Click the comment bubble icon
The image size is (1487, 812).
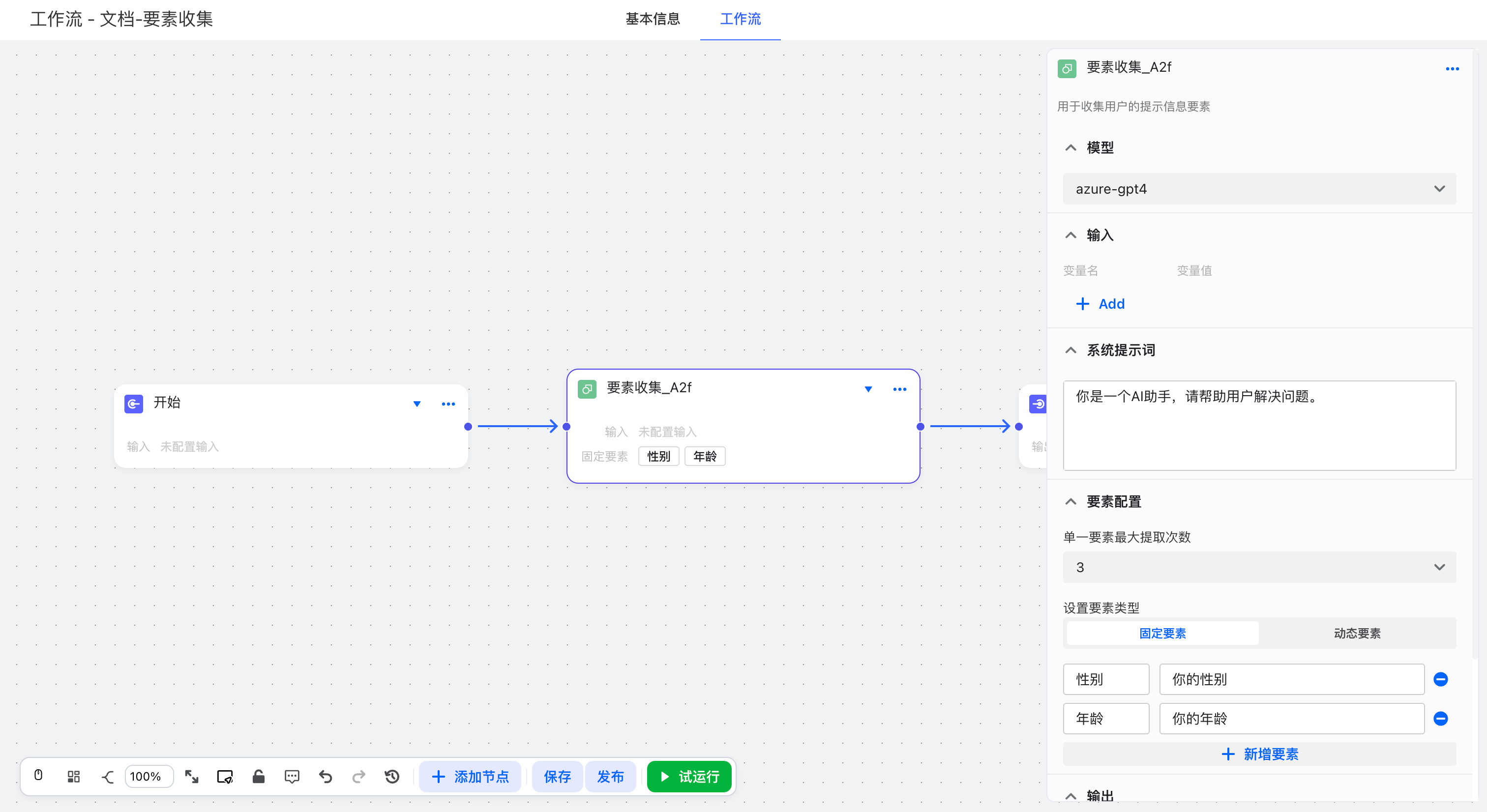[292, 776]
